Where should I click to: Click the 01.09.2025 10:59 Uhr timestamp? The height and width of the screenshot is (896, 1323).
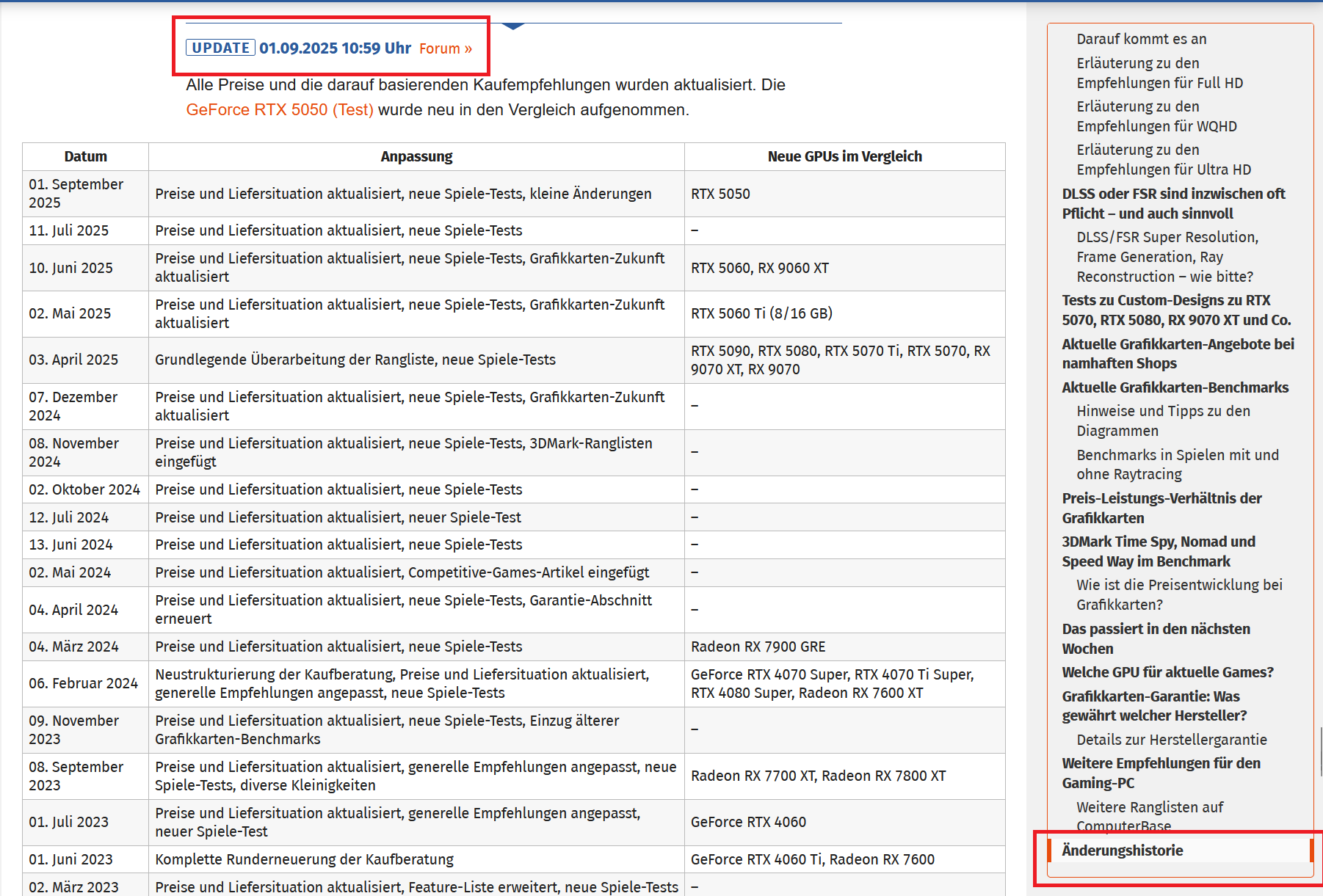(x=335, y=48)
